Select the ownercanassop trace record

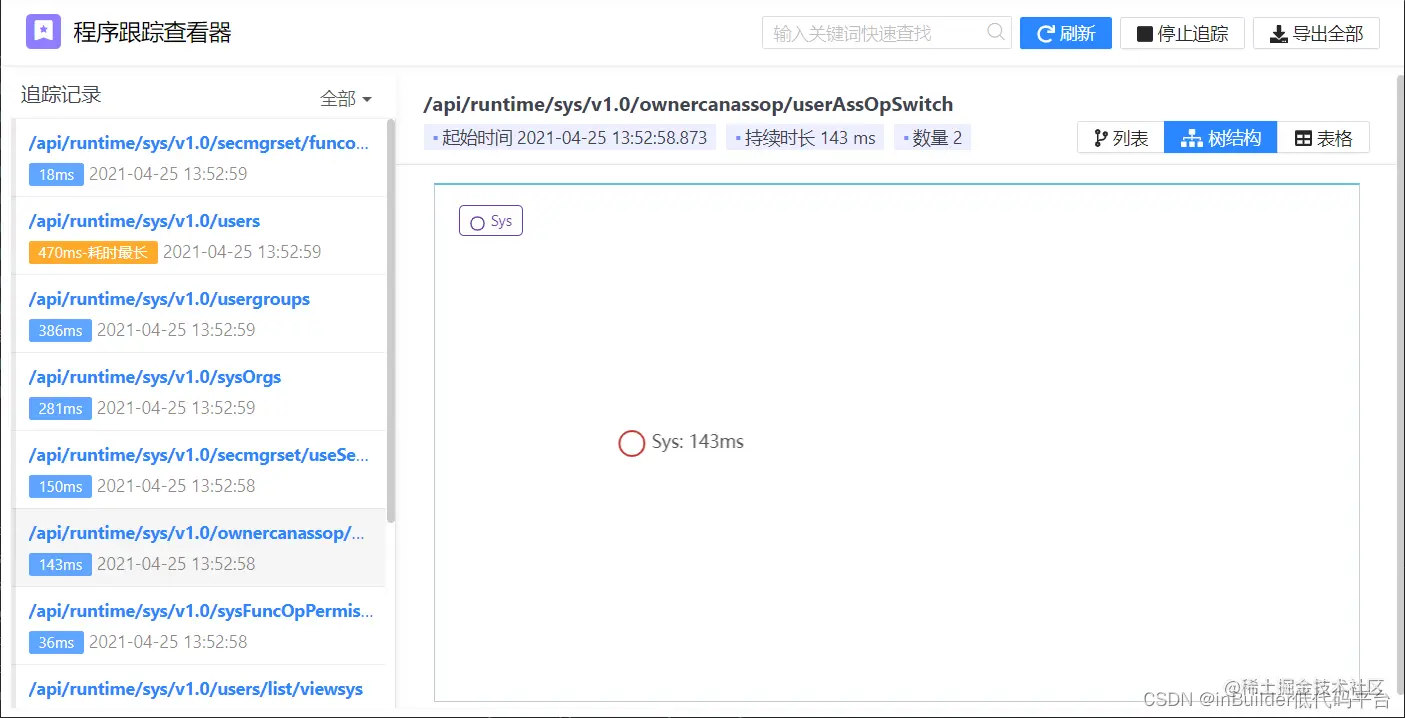point(199,548)
